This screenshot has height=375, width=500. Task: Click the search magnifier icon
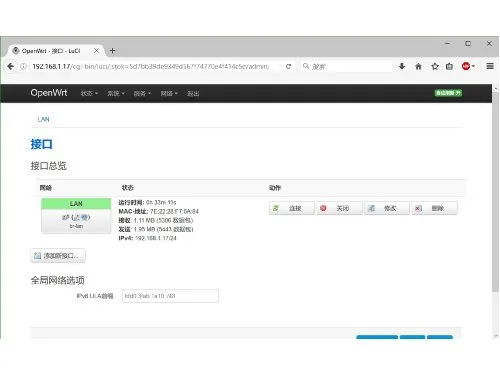click(x=306, y=66)
